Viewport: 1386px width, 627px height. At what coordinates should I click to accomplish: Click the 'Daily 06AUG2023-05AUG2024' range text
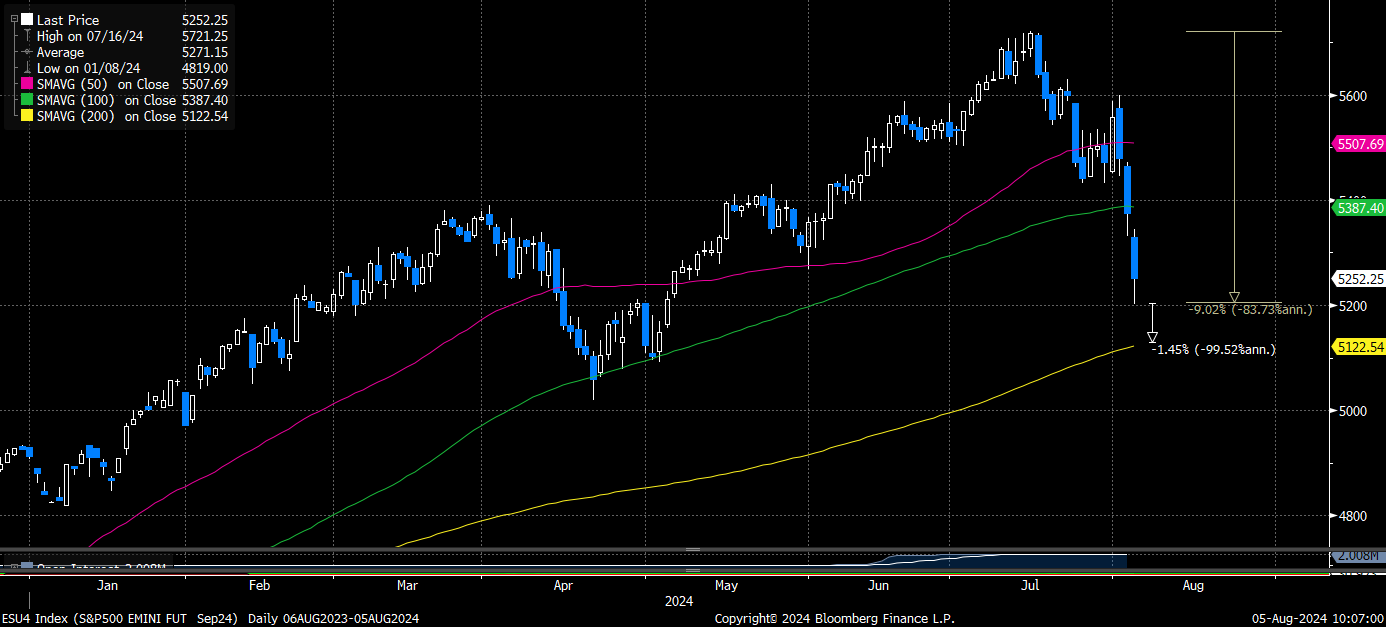[x=333, y=618]
